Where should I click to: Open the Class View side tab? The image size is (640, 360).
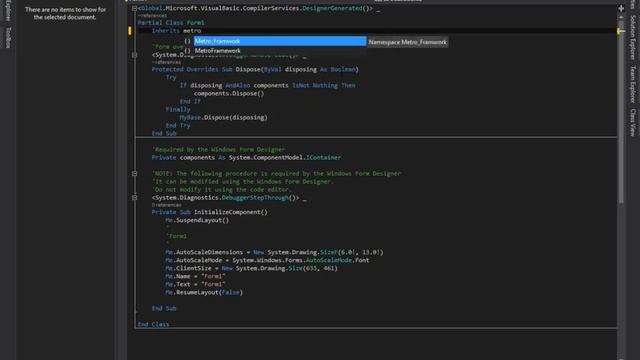point(633,122)
